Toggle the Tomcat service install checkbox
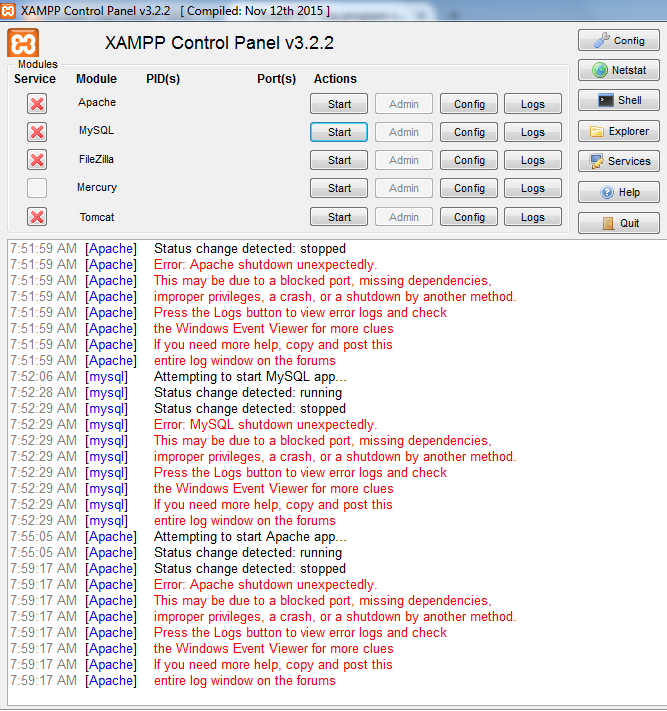 click(37, 217)
